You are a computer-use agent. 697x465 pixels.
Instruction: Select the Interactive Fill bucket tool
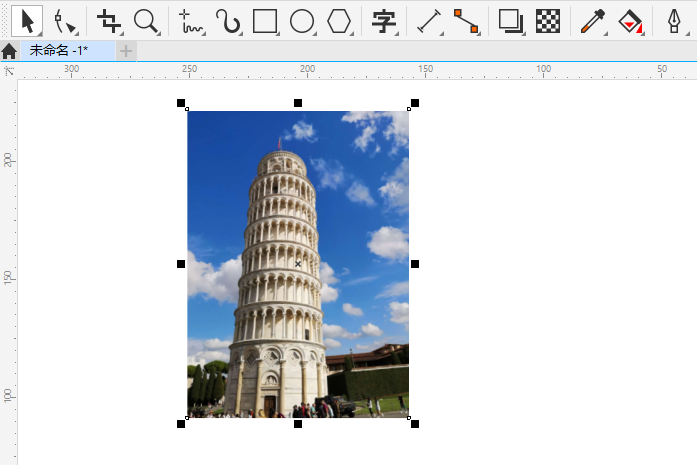[629, 20]
